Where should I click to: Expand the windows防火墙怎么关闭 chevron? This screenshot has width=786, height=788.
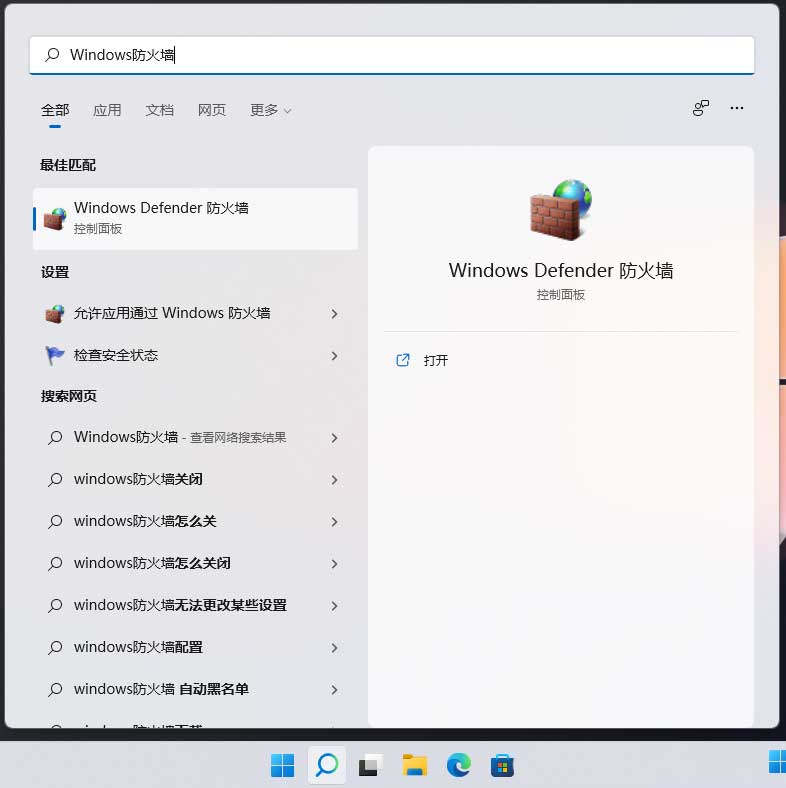click(334, 564)
